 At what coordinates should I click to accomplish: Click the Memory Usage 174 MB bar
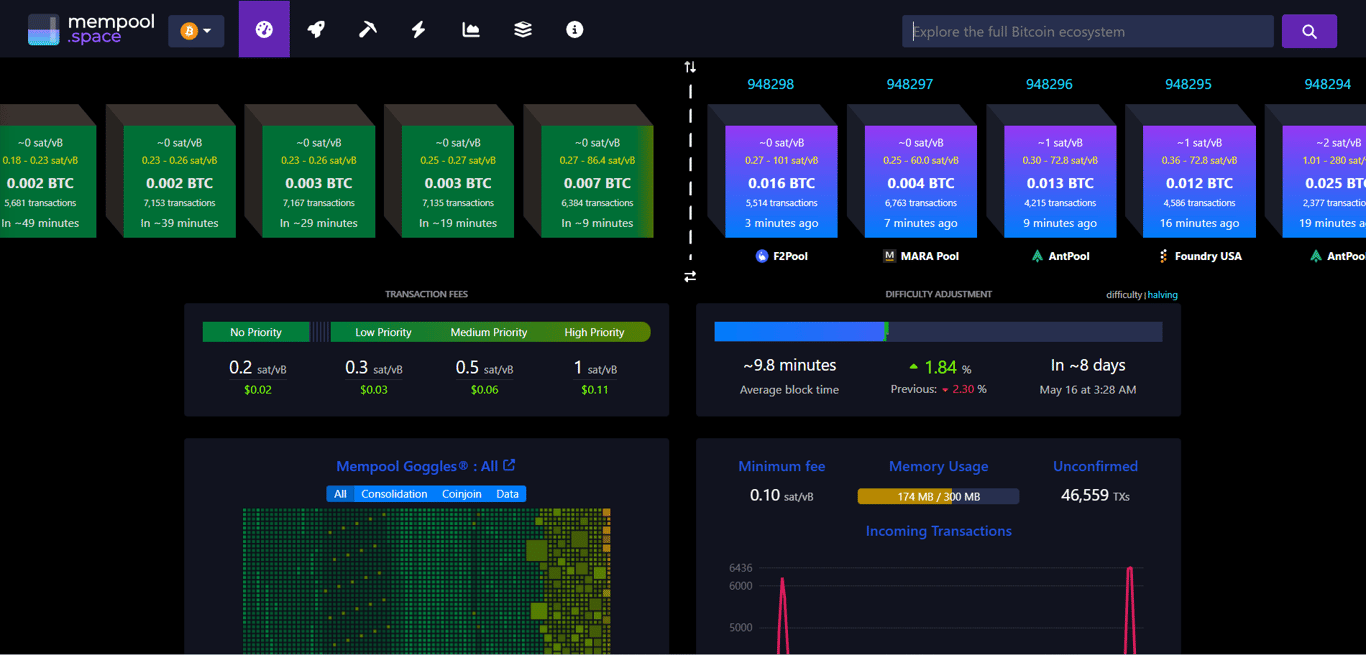938,496
